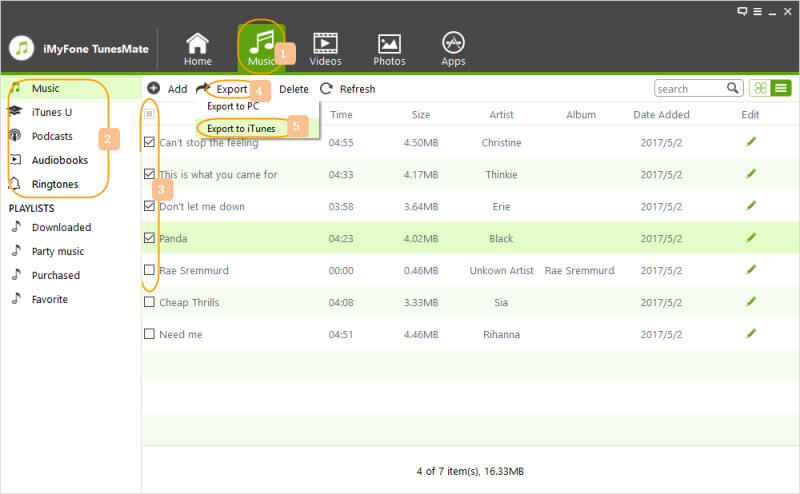This screenshot has height=494, width=800.
Task: Sort by the Album column header
Action: [x=581, y=114]
